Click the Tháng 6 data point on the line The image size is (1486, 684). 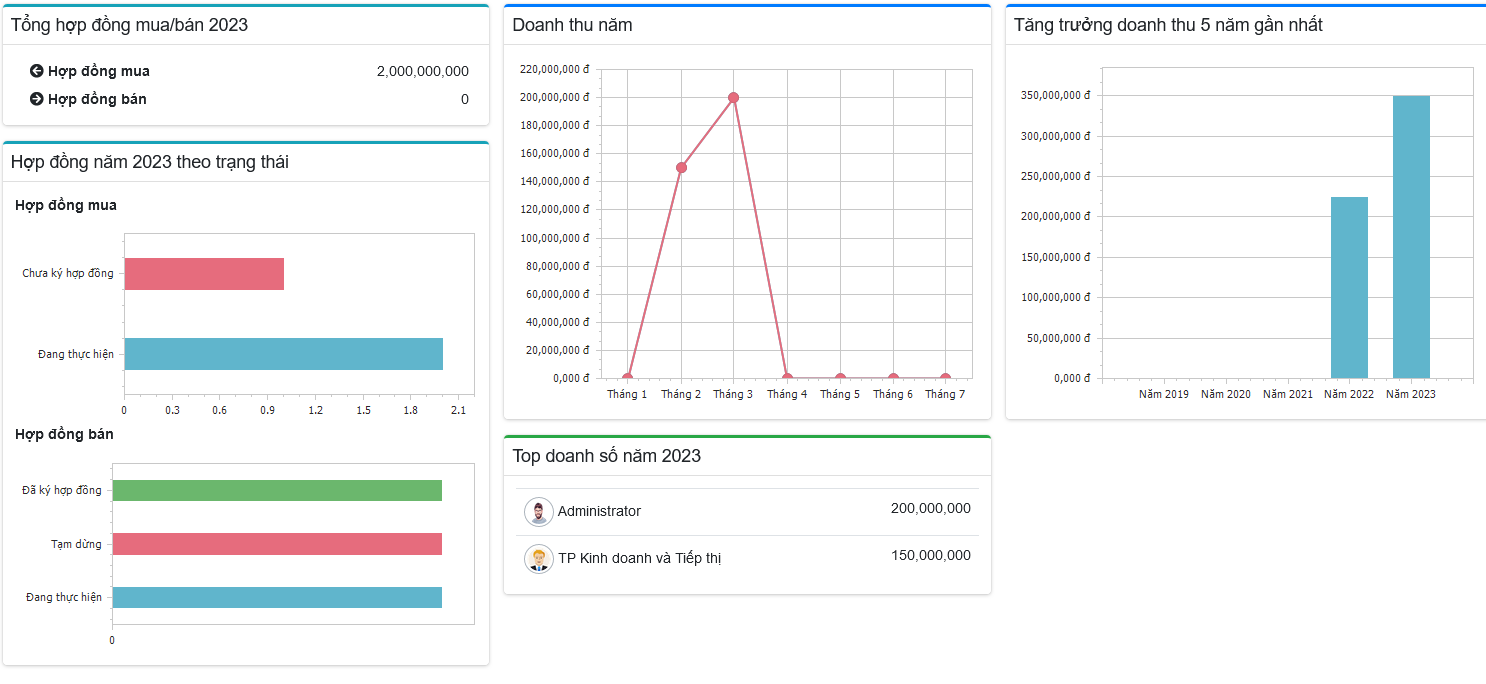click(893, 378)
